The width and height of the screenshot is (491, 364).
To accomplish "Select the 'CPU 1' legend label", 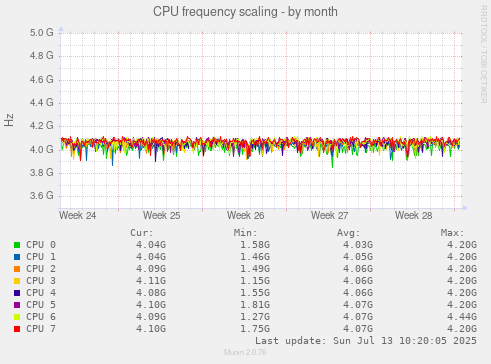I will pyautogui.click(x=41, y=257).
